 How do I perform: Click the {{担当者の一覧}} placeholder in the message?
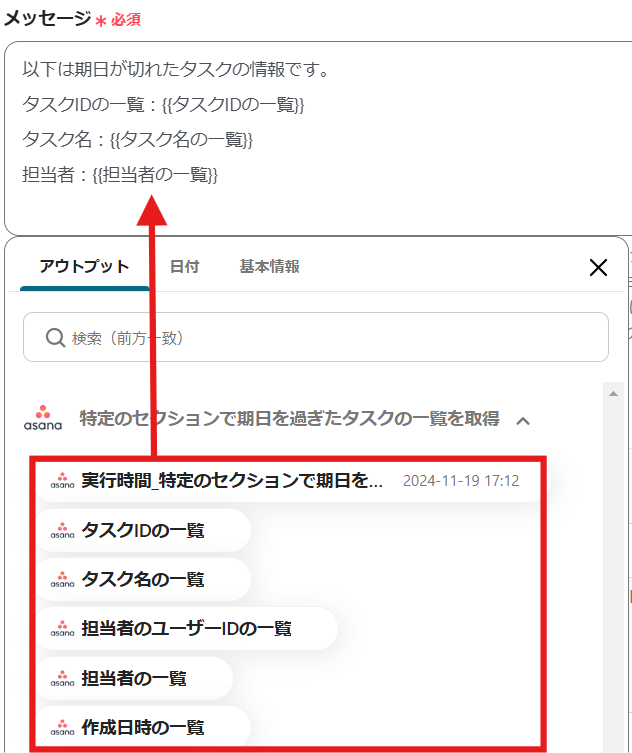point(155,174)
